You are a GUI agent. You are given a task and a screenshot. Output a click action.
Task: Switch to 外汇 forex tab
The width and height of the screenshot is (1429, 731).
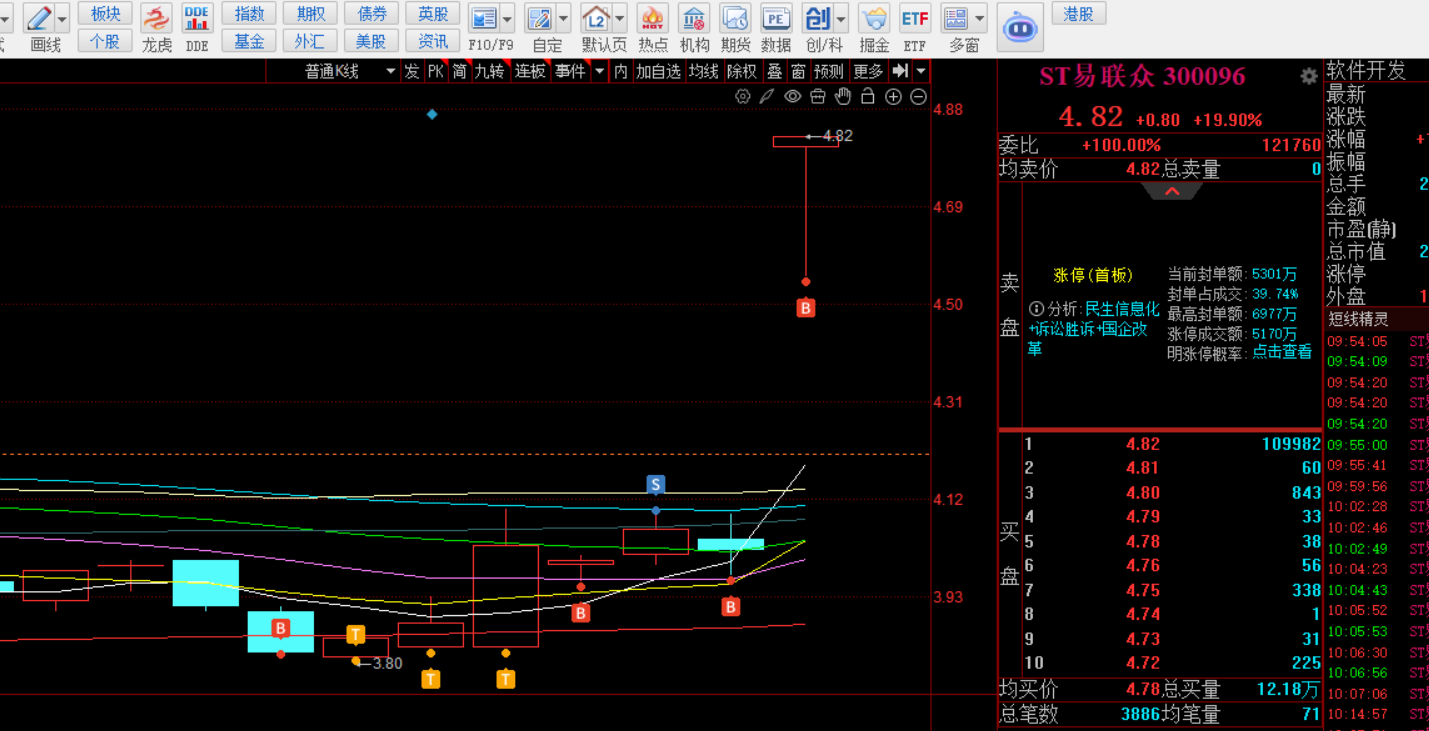310,41
